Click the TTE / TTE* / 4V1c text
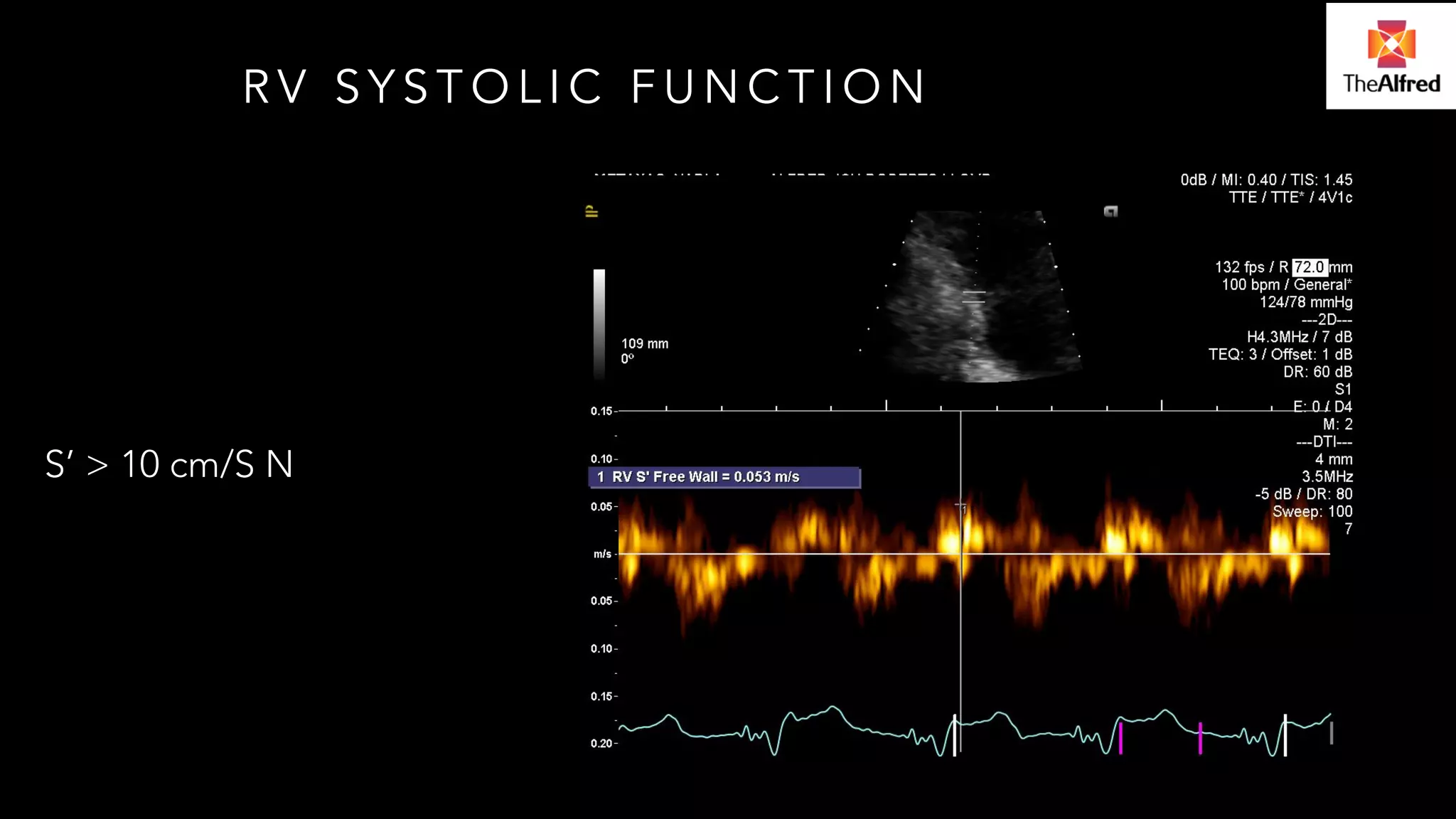The width and height of the screenshot is (1456, 819). pyautogui.click(x=1290, y=198)
